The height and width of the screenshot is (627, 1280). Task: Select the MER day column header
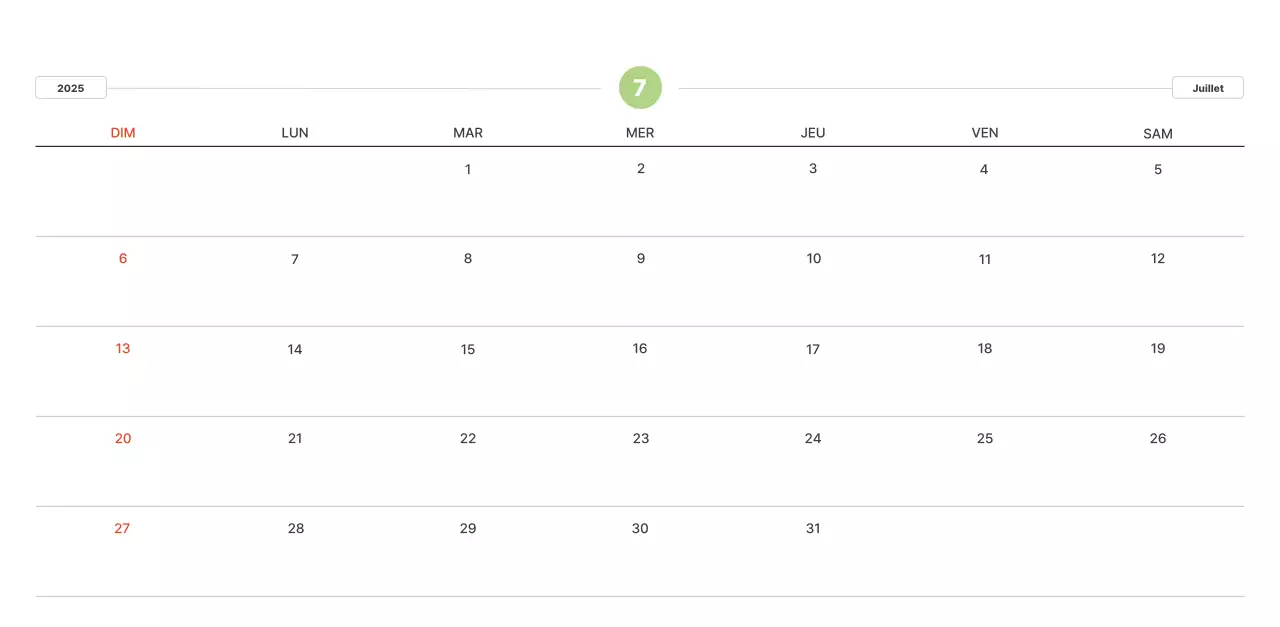(640, 133)
